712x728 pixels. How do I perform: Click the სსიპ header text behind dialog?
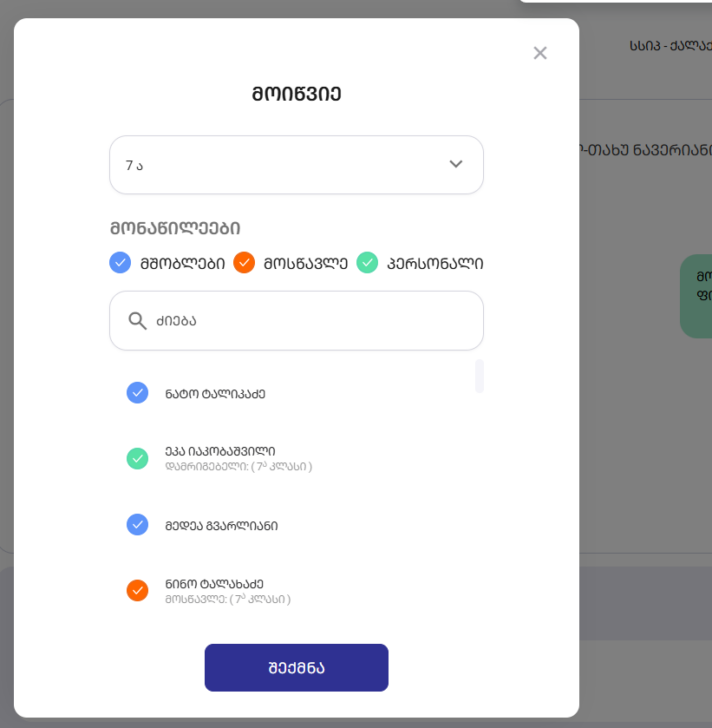(x=668, y=46)
